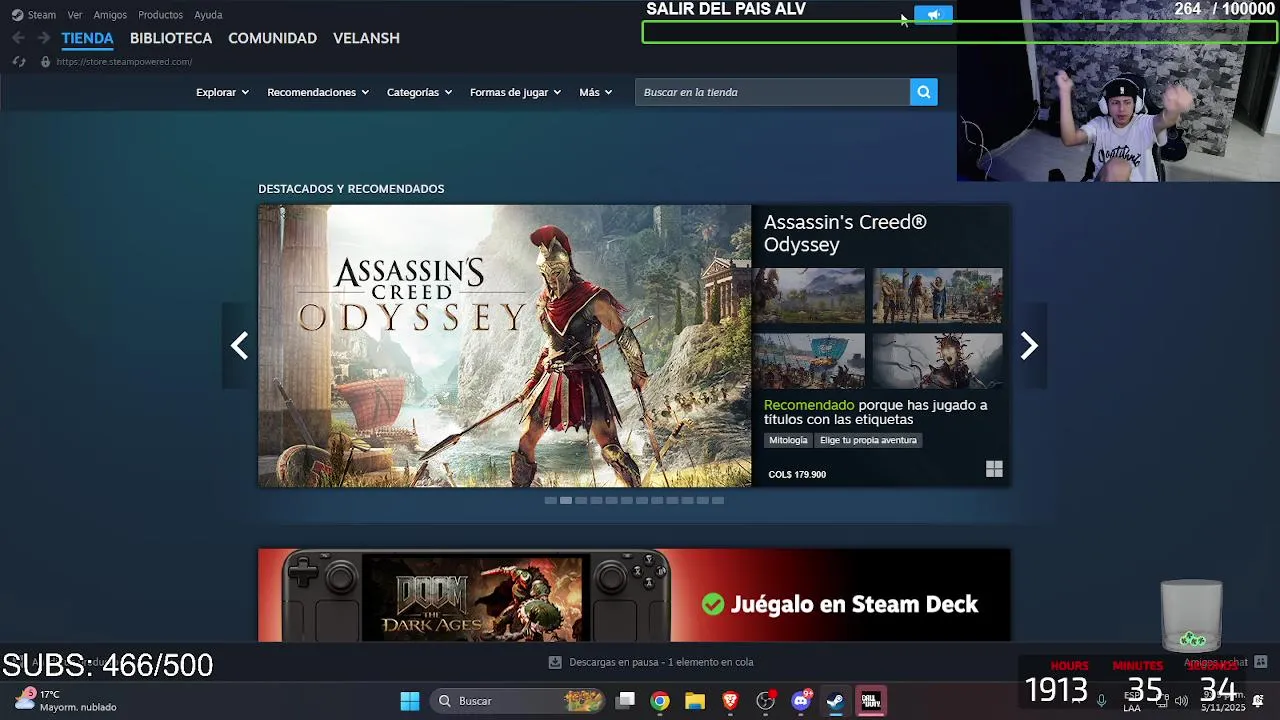This screenshot has width=1280, height=720.
Task: View top-right Odyssey soldiers screenshot thumbnail
Action: click(x=937, y=296)
